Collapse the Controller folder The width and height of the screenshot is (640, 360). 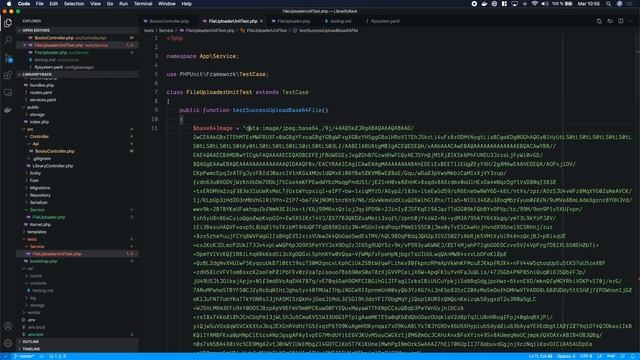(x=39, y=137)
